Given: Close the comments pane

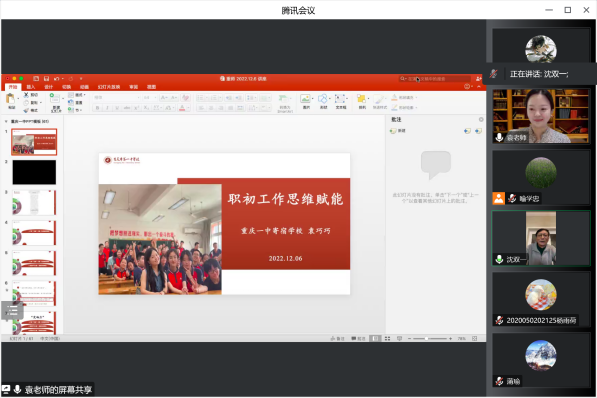Looking at the screenshot, I should point(481,120).
